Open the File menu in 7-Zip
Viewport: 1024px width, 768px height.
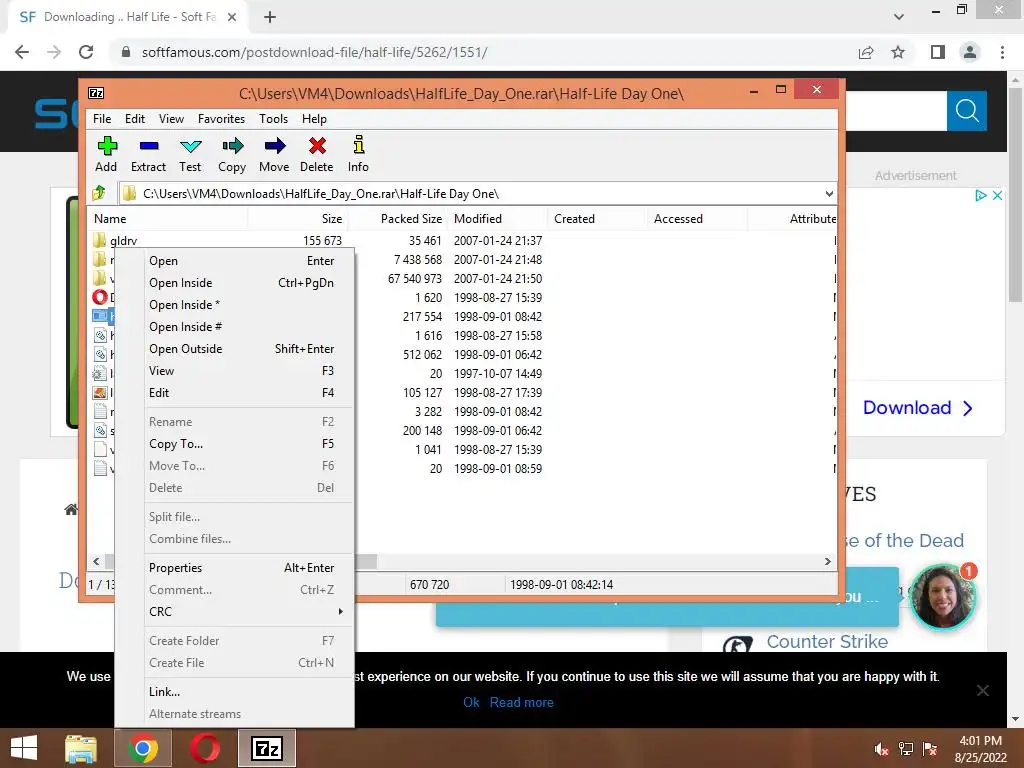click(x=102, y=119)
